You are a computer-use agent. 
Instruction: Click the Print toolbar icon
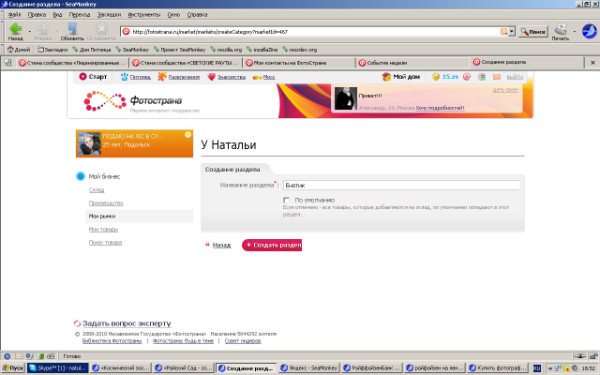coord(561,29)
